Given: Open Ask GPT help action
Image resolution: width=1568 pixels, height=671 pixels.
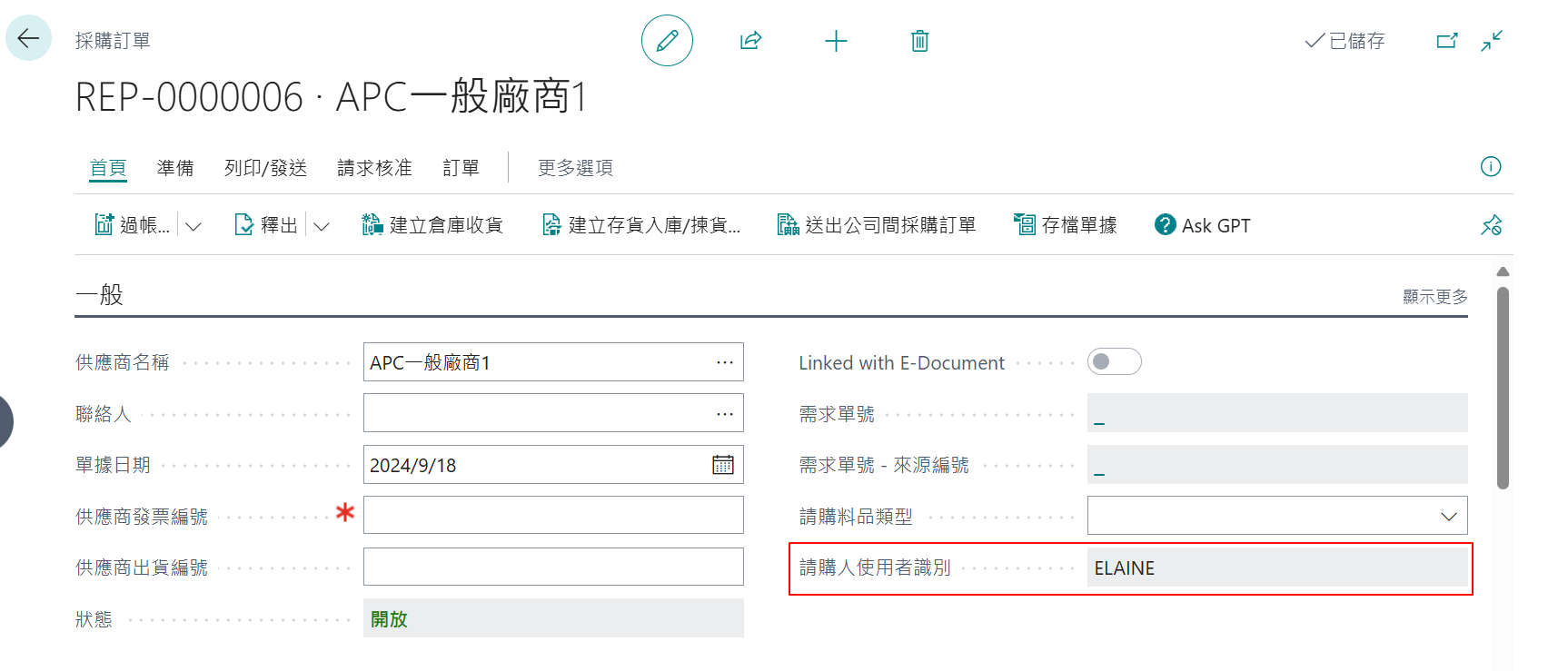Looking at the screenshot, I should pyautogui.click(x=1203, y=225).
